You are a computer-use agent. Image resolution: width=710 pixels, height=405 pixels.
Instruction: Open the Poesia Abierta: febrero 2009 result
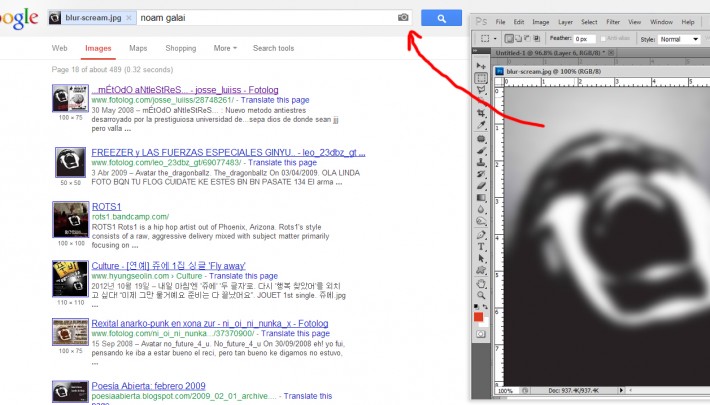coord(149,386)
